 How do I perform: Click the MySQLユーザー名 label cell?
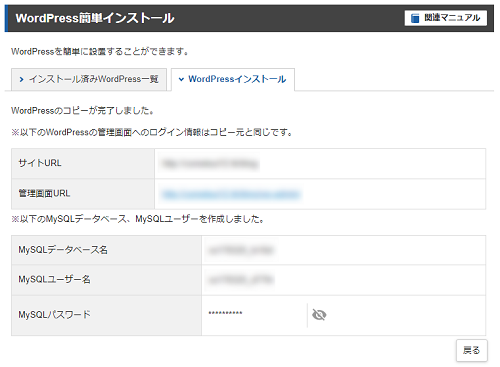(x=106, y=280)
